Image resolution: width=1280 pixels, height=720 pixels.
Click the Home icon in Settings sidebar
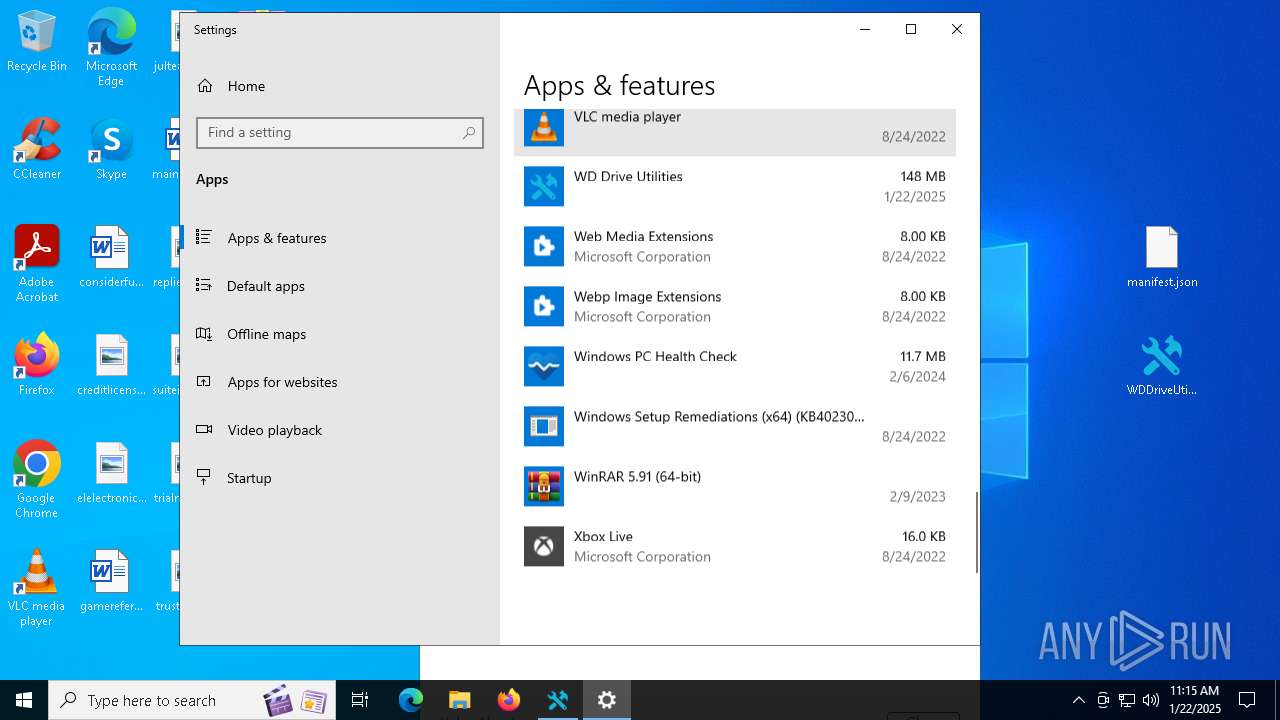point(205,86)
